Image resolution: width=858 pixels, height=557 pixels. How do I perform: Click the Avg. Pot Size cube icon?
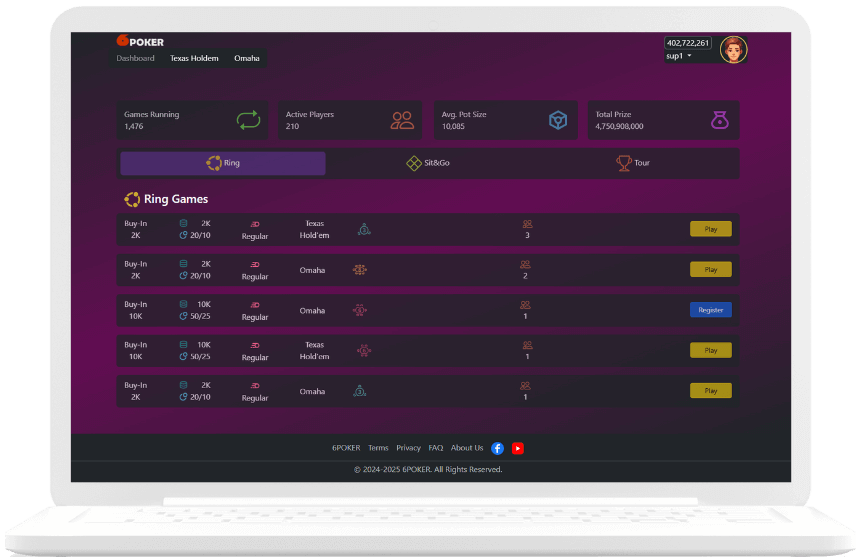[558, 121]
